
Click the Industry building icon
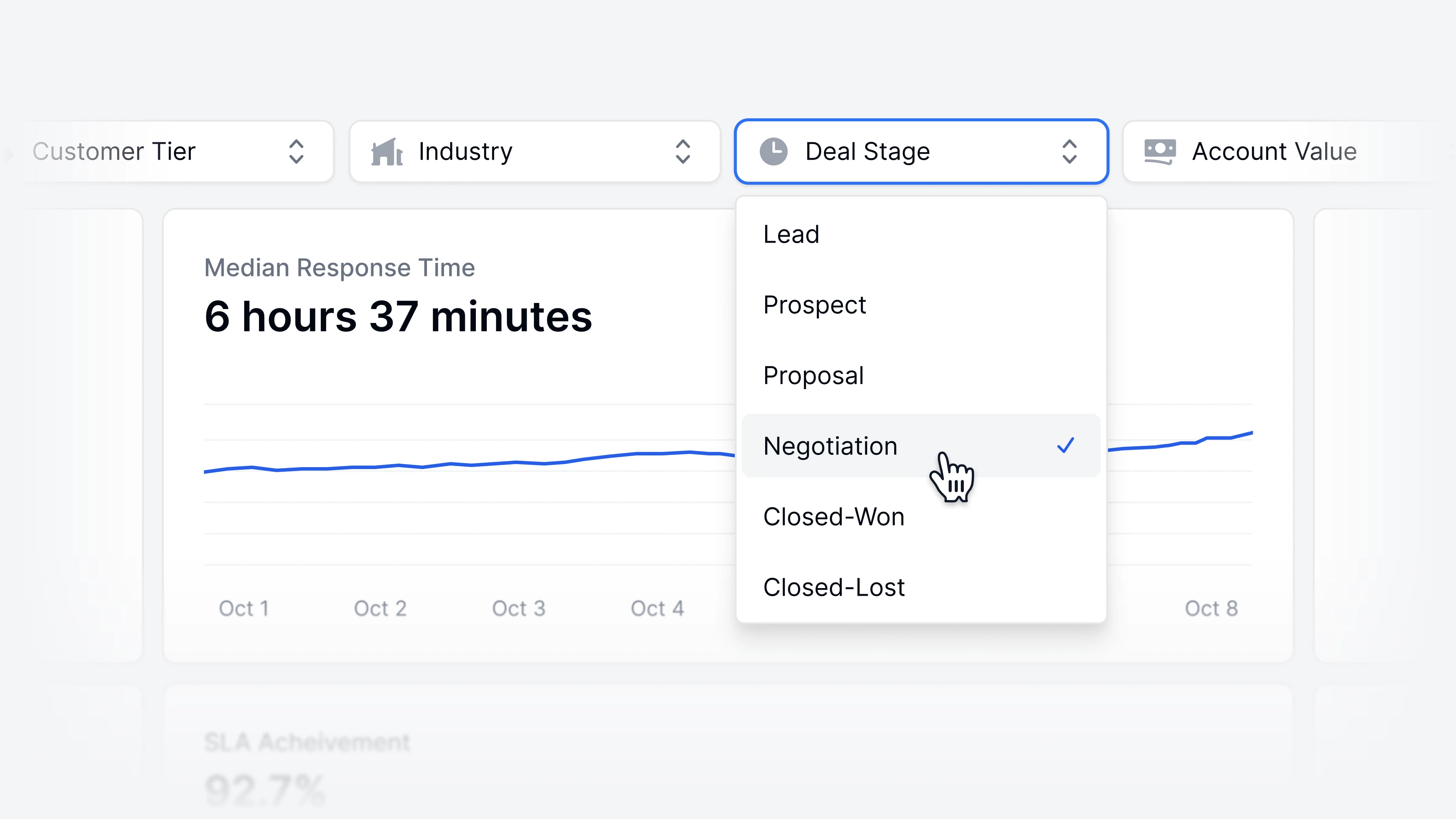pos(387,152)
